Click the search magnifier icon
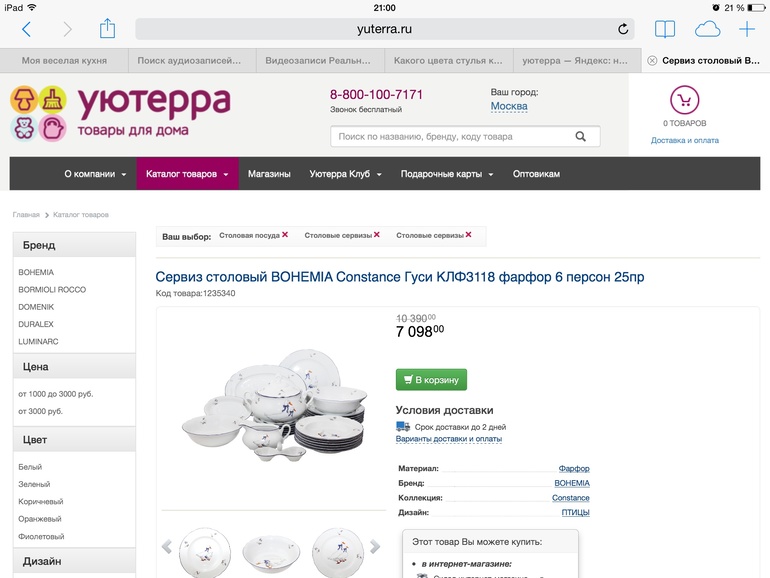 [580, 137]
